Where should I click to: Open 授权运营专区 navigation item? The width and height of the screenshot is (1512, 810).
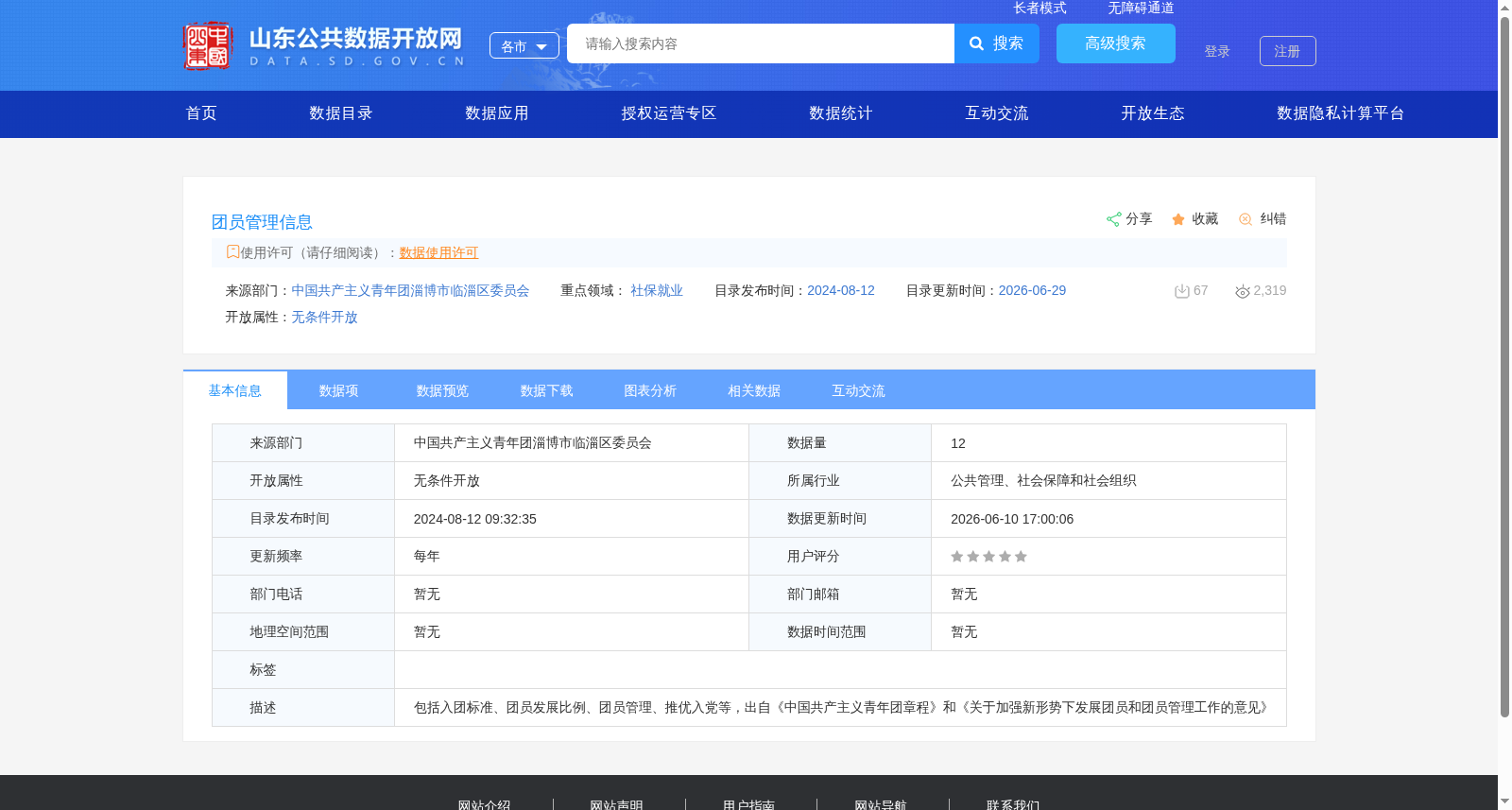(x=669, y=113)
